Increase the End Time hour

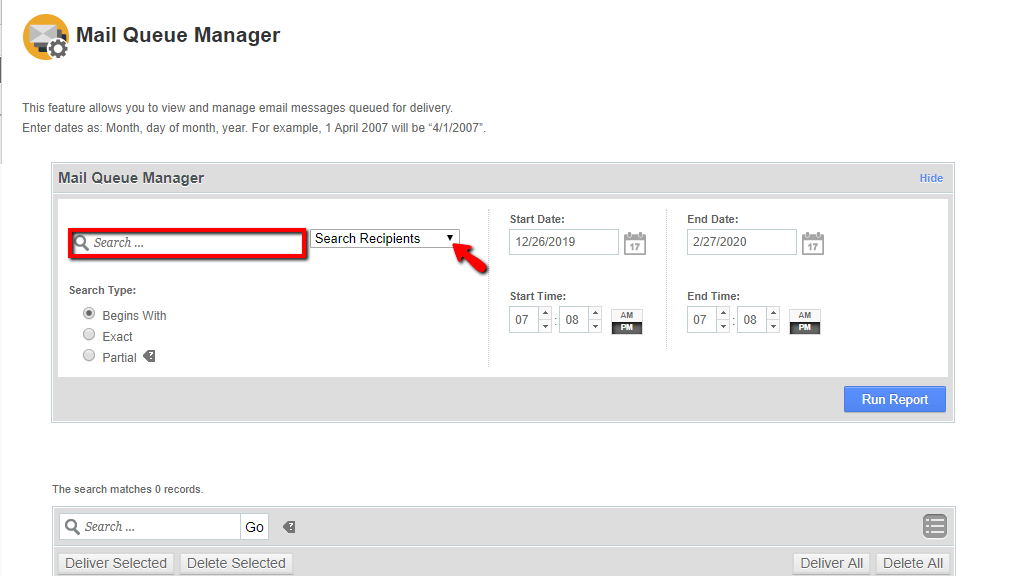(x=723, y=313)
